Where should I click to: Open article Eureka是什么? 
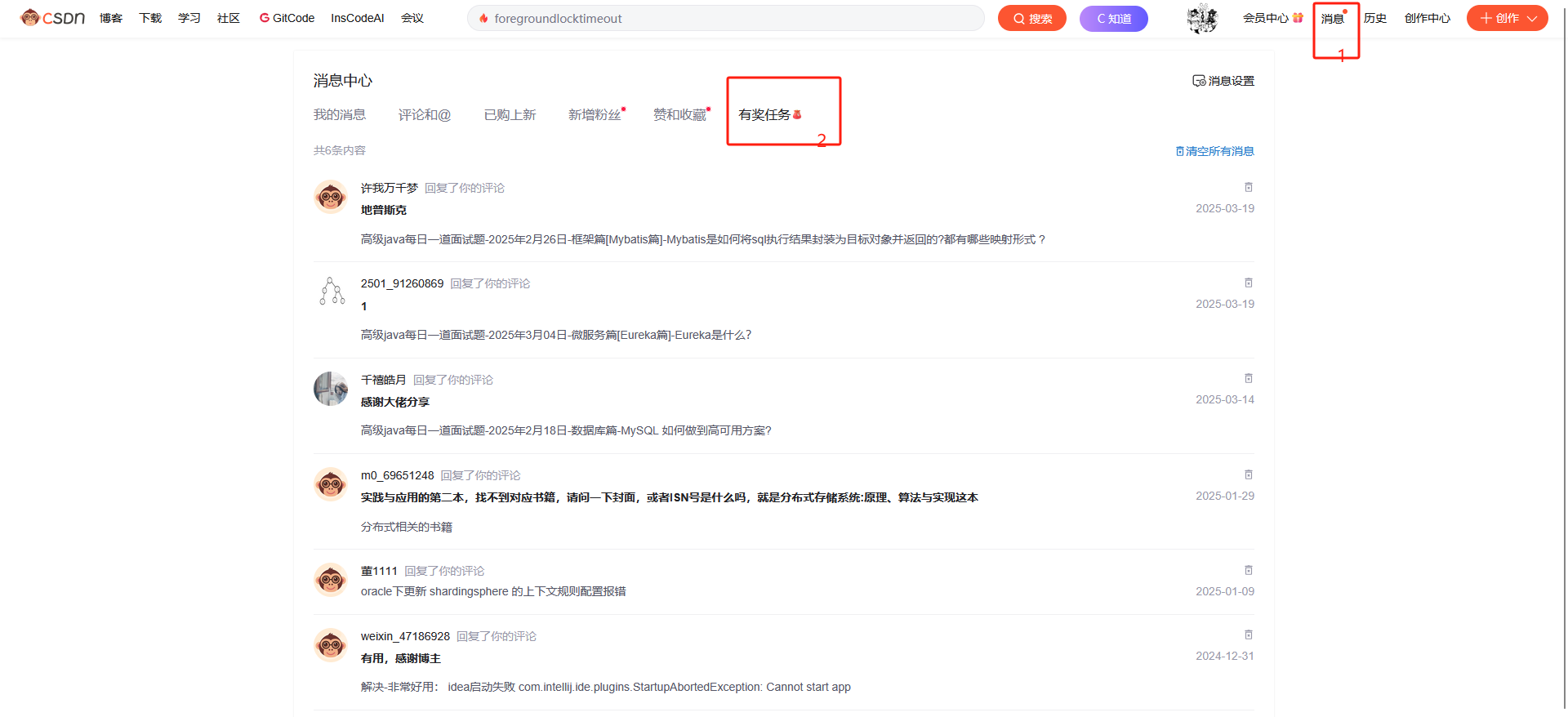(556, 335)
